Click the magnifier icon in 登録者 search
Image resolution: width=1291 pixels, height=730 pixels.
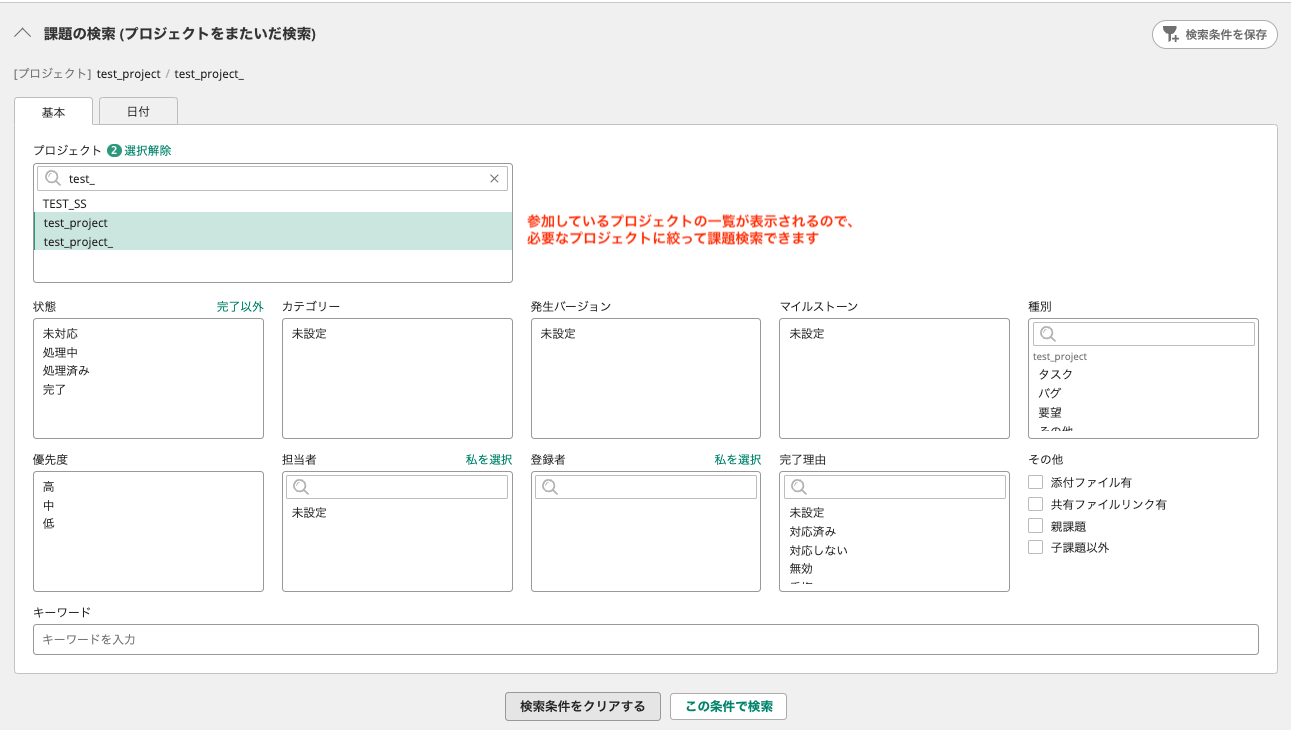(x=550, y=487)
